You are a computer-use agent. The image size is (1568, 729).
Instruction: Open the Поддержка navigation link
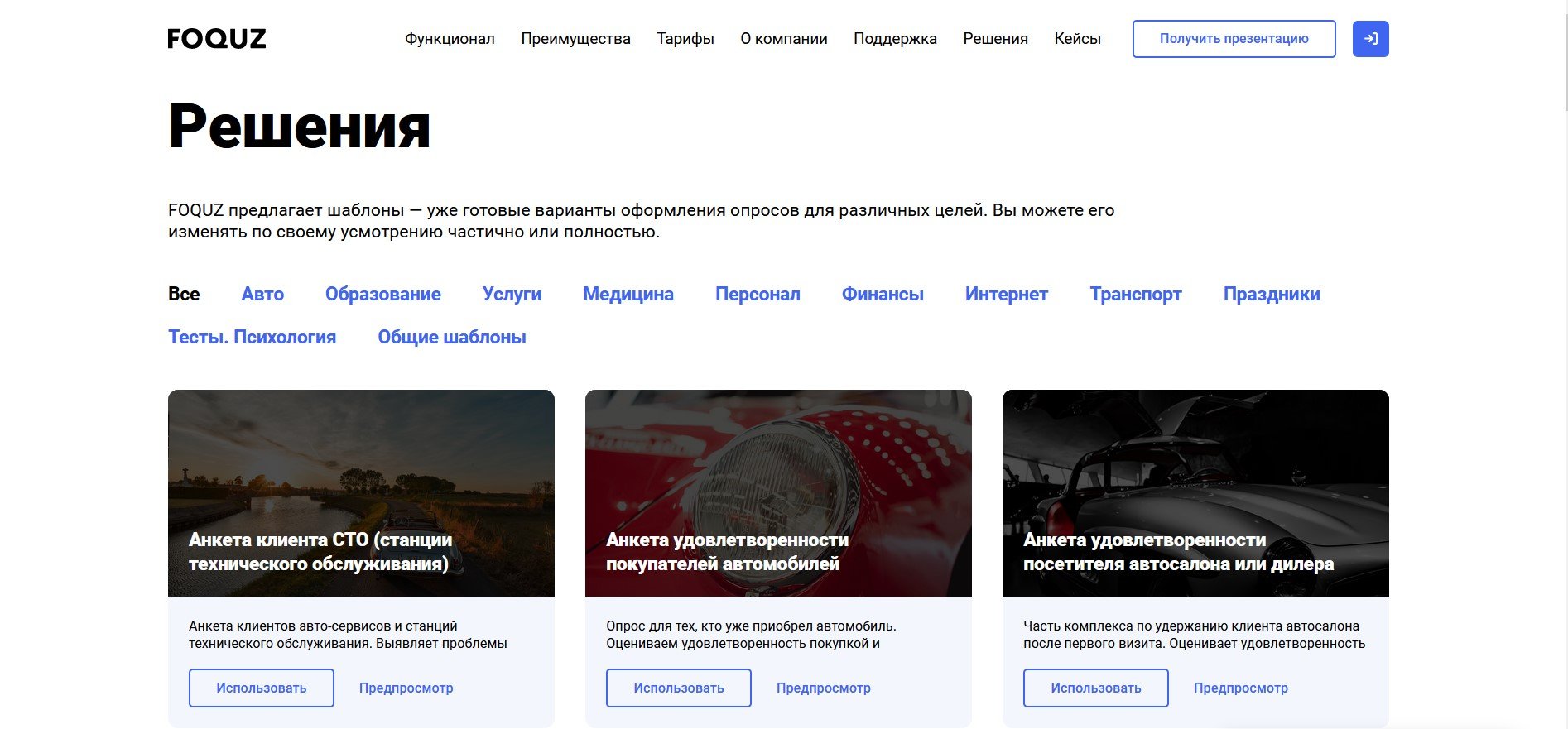point(895,39)
